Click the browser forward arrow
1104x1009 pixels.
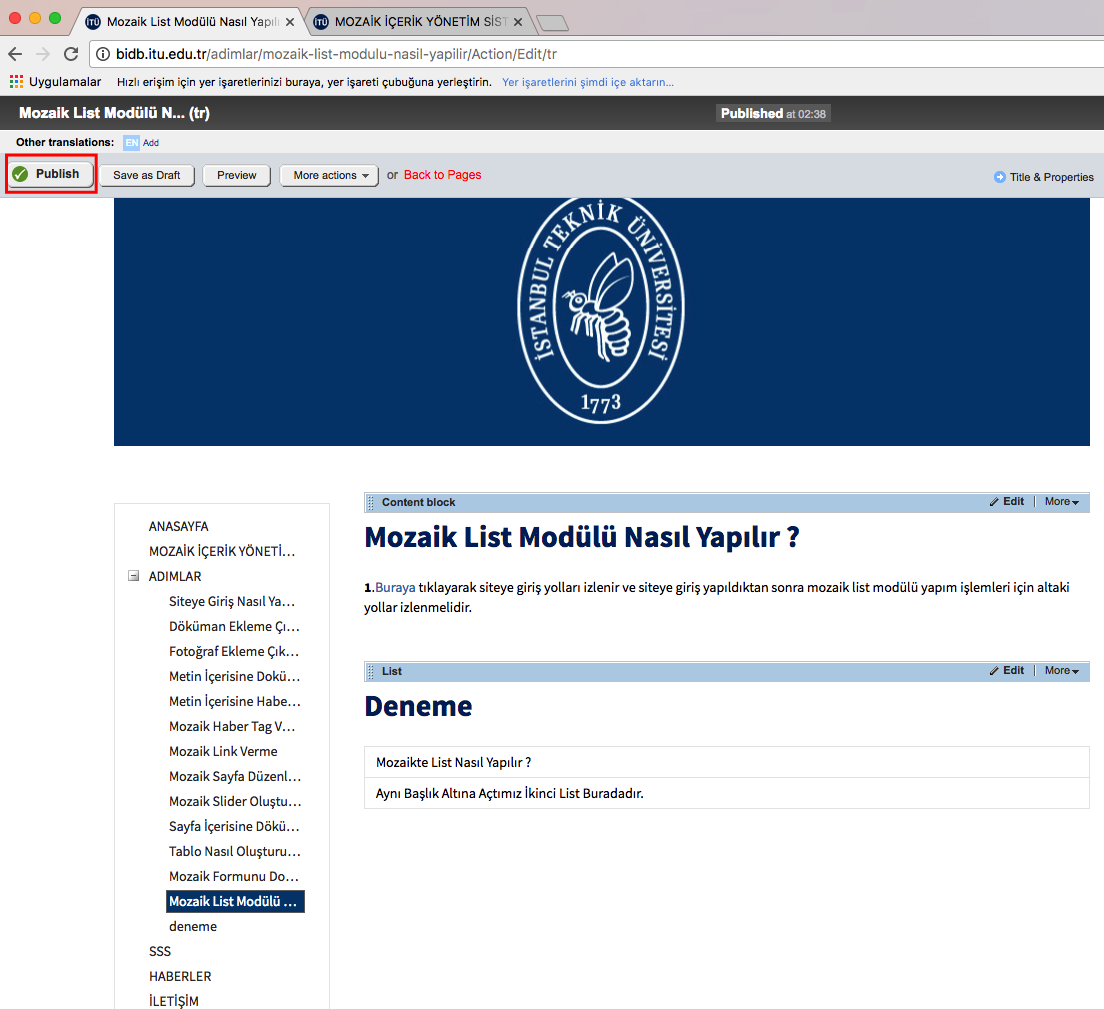(43, 54)
